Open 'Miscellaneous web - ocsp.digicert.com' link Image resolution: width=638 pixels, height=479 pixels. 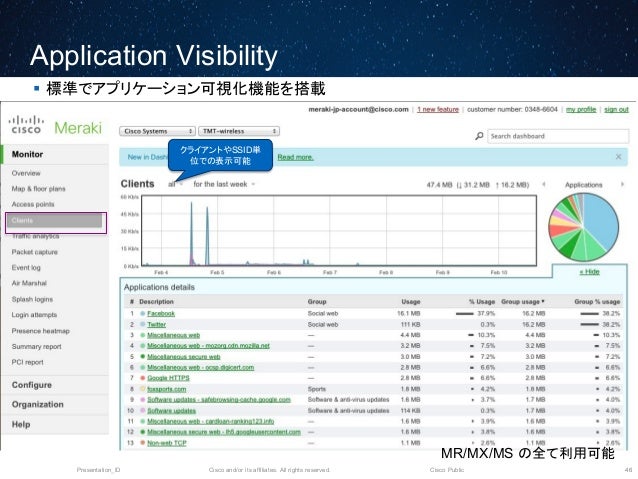tap(201, 367)
